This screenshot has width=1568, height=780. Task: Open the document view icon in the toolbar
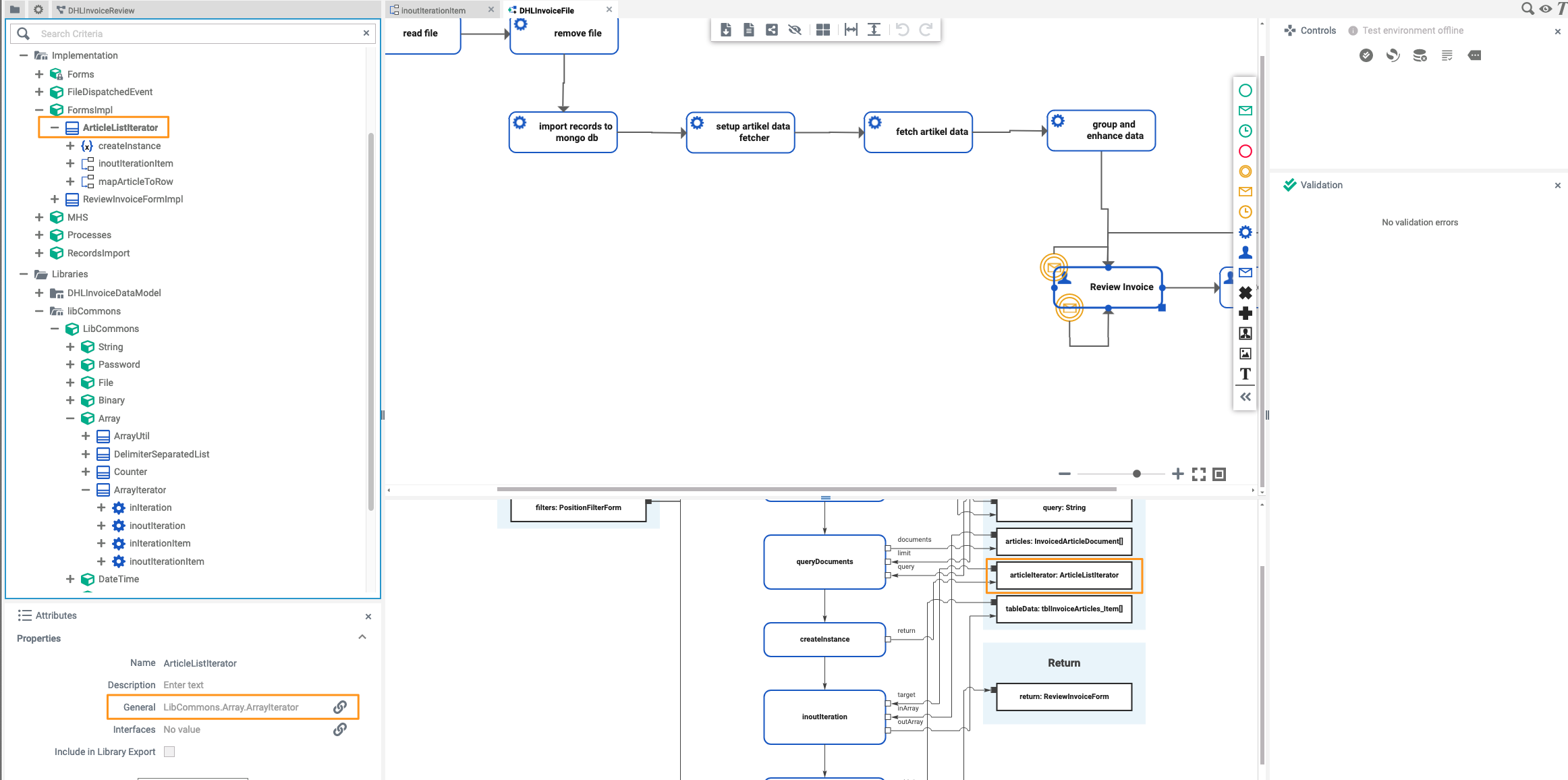(748, 30)
